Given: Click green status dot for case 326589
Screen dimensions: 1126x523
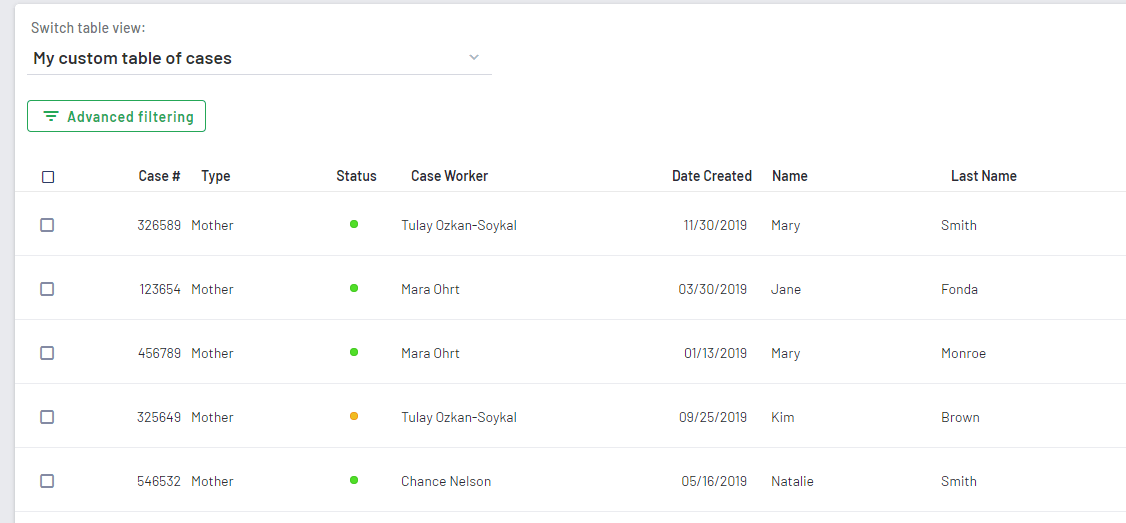Looking at the screenshot, I should click(354, 224).
